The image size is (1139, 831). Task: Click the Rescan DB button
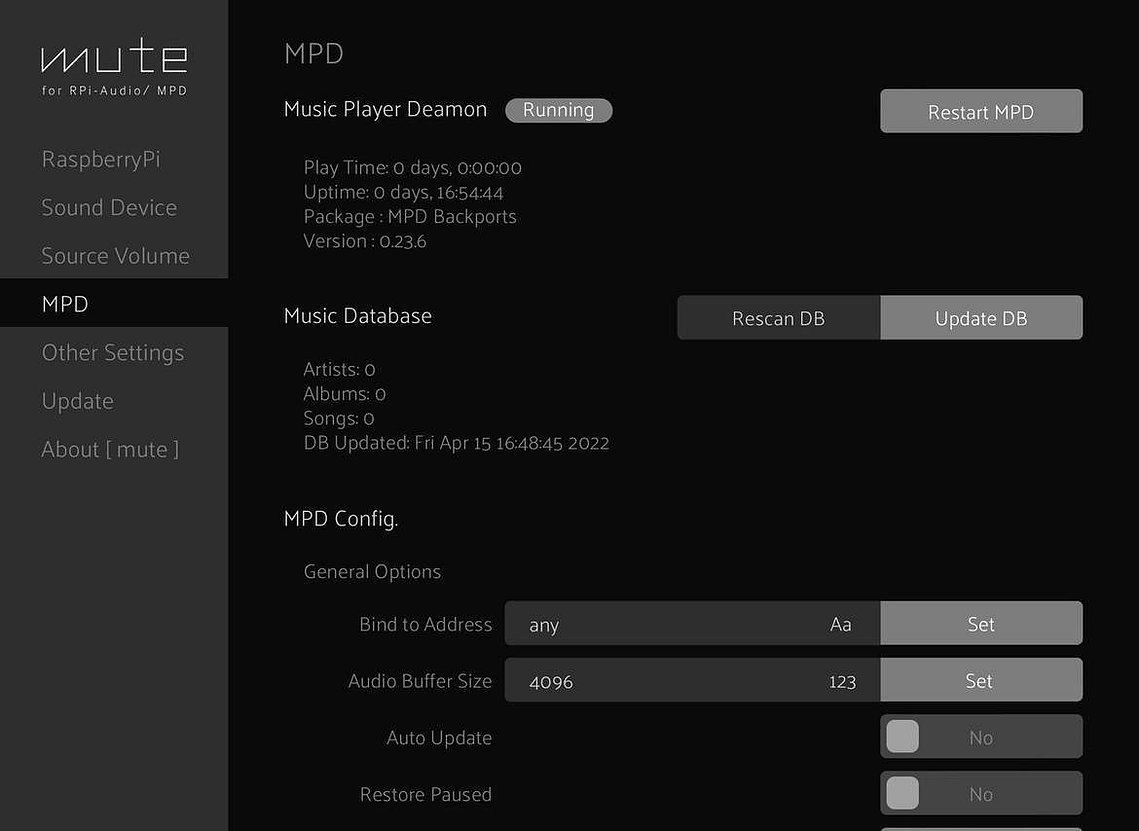779,317
